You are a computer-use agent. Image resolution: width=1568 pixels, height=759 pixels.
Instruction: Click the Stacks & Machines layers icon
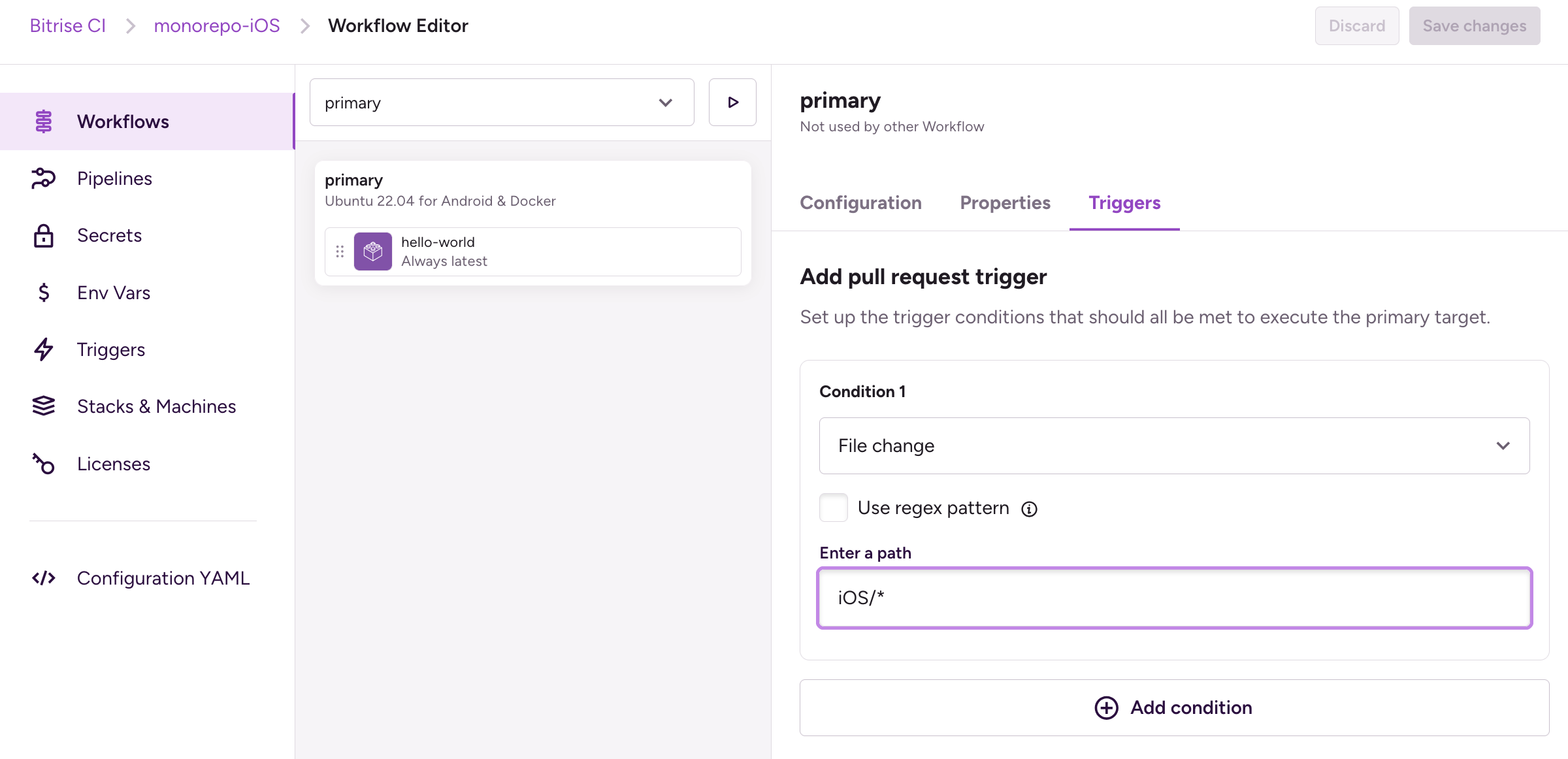click(x=44, y=406)
